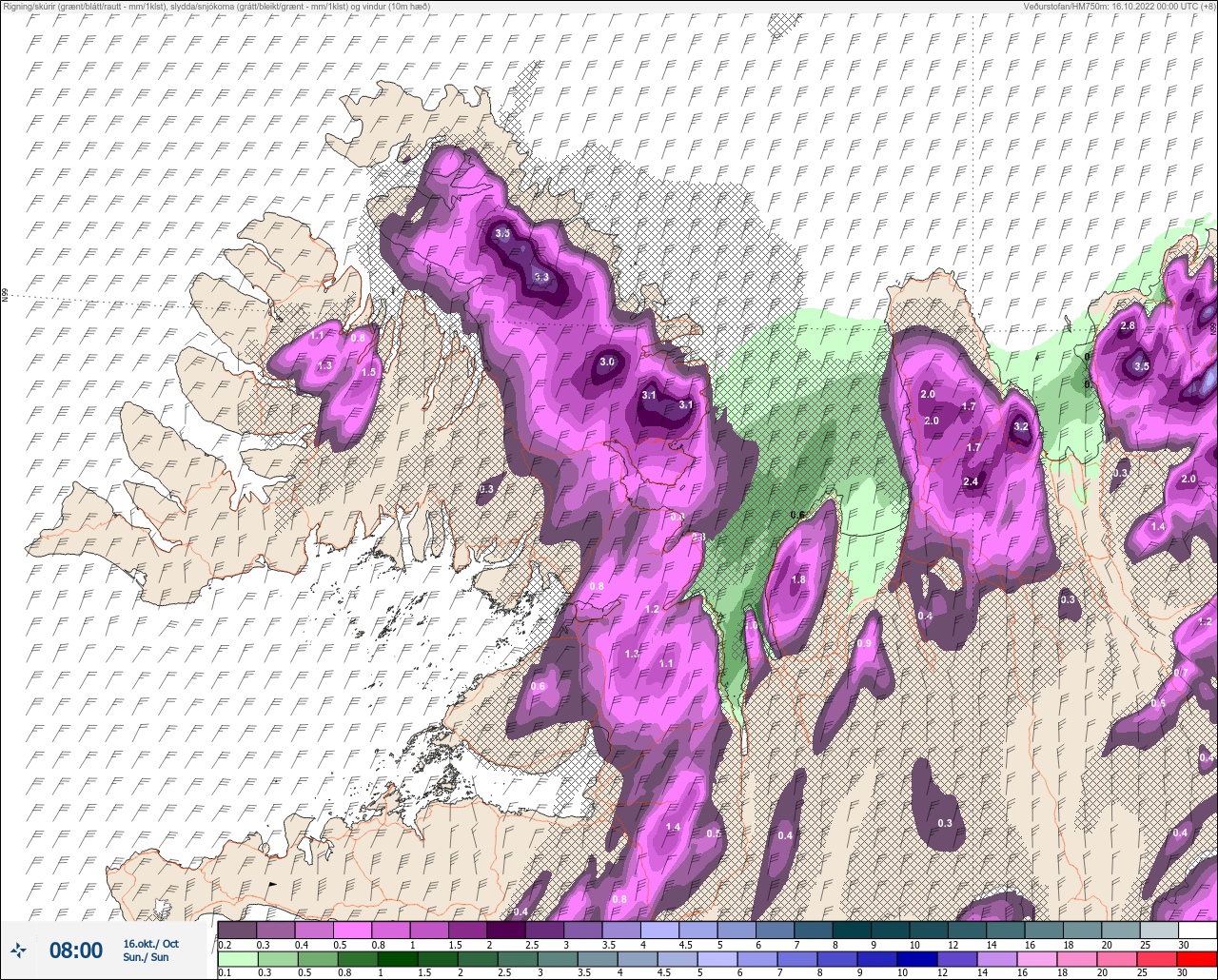Click the 2.8 precipitation value on the map
The height and width of the screenshot is (980, 1218).
coord(1128,326)
